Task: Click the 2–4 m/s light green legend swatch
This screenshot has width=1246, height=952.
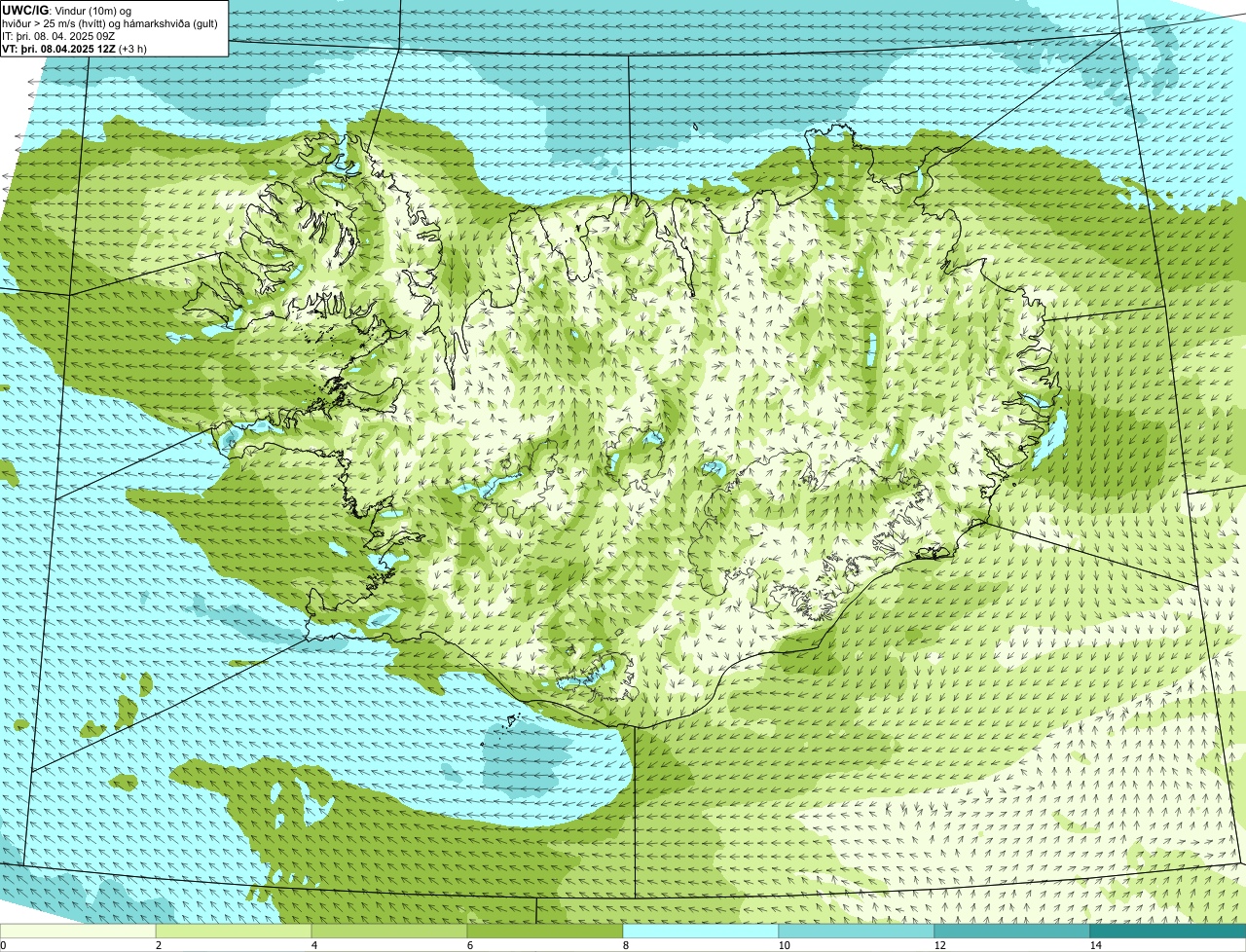Action: (234, 931)
